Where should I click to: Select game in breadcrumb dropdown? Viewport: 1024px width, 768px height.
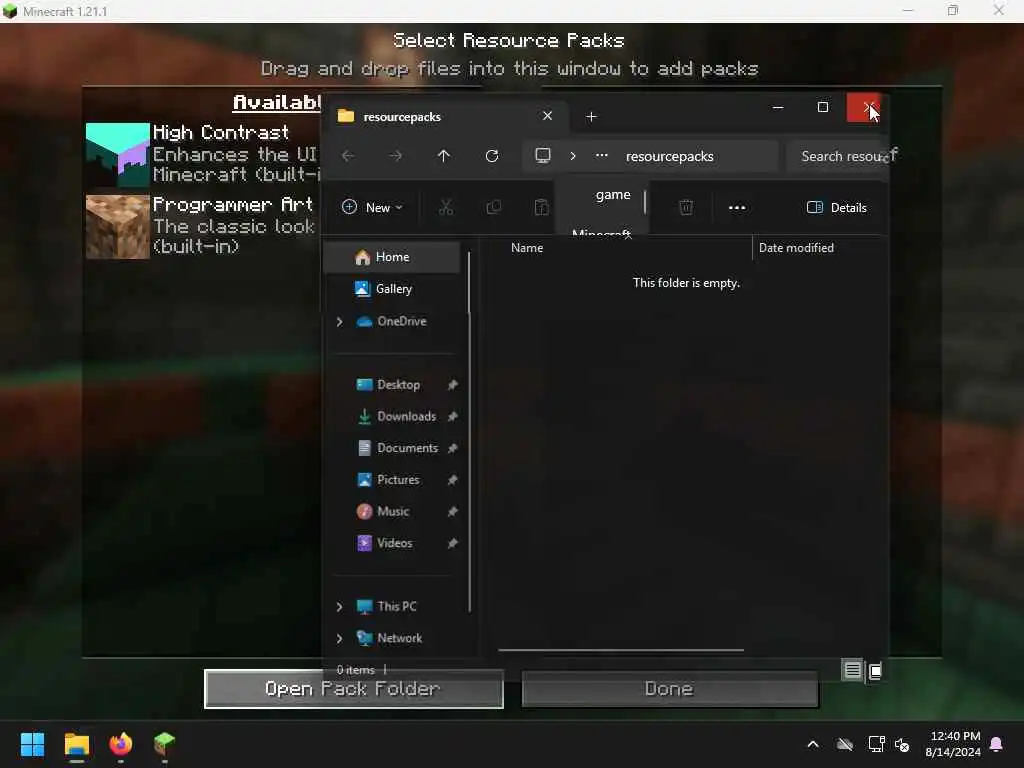click(x=613, y=195)
